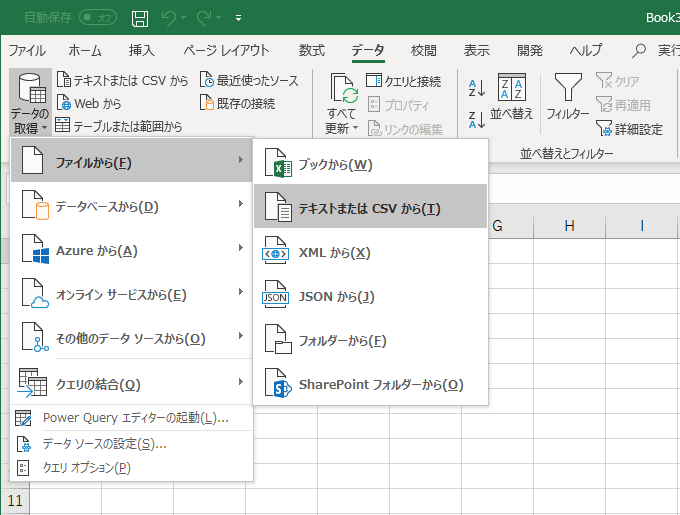
Task: Open the Redo history dropdown arrow
Action: click(219, 18)
